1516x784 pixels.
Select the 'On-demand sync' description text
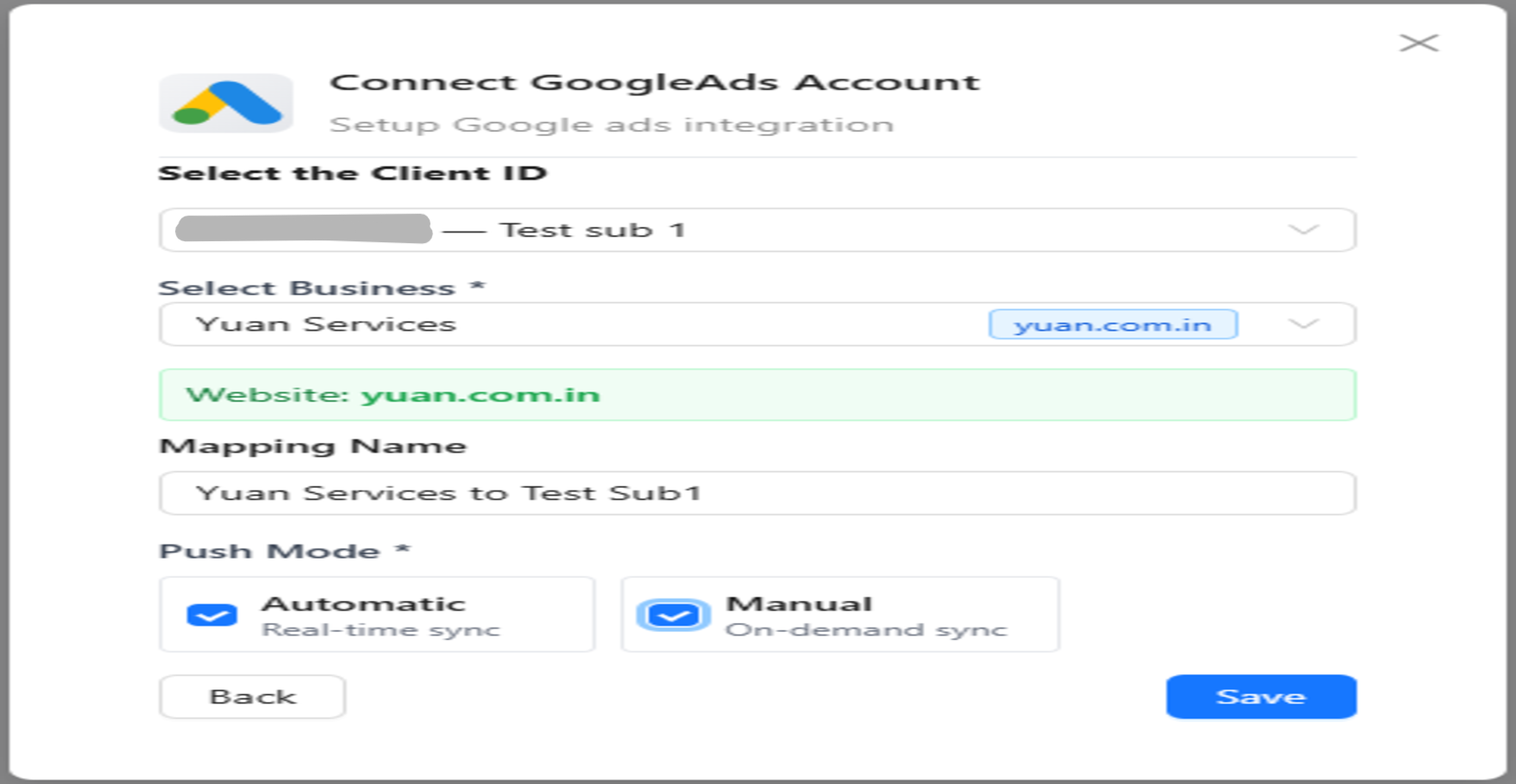click(865, 630)
